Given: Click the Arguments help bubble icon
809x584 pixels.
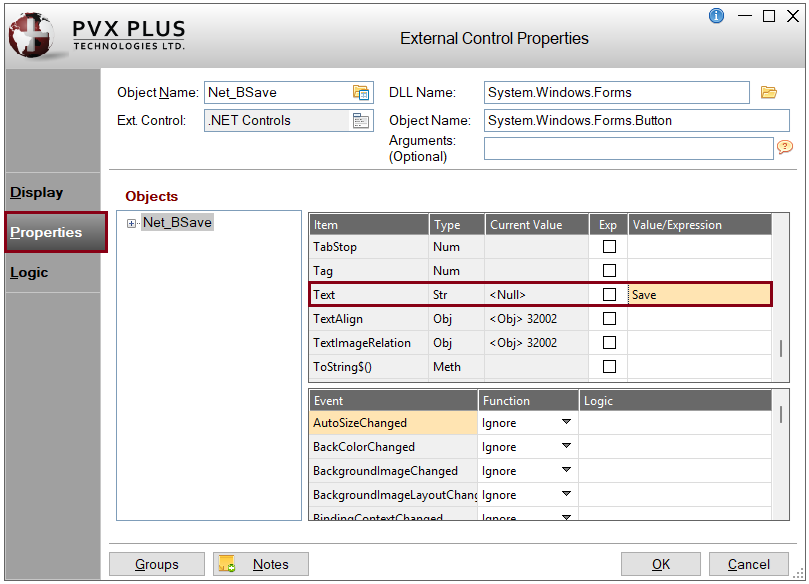Looking at the screenshot, I should (785, 148).
